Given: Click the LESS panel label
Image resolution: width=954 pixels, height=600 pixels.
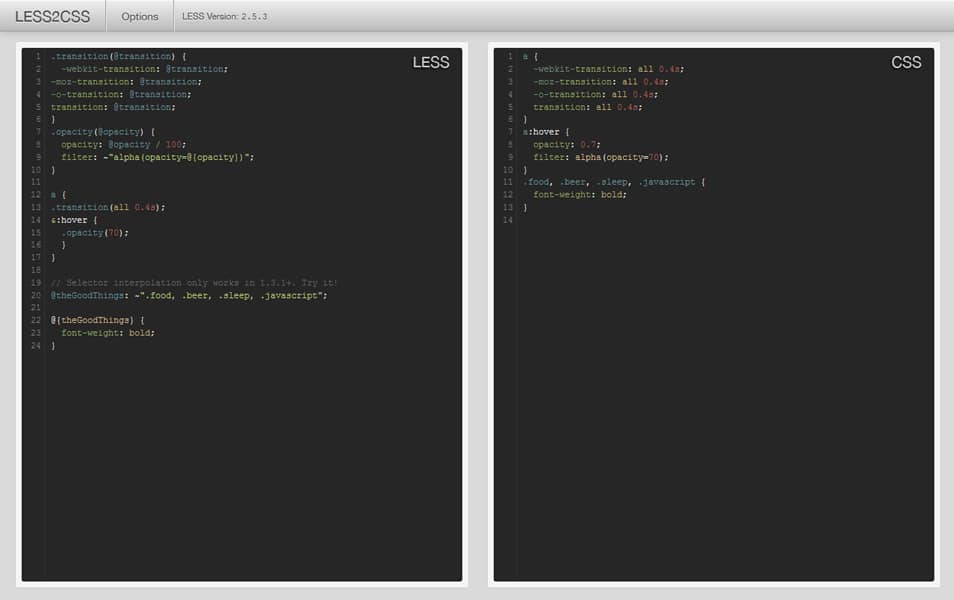Looking at the screenshot, I should (x=431, y=63).
